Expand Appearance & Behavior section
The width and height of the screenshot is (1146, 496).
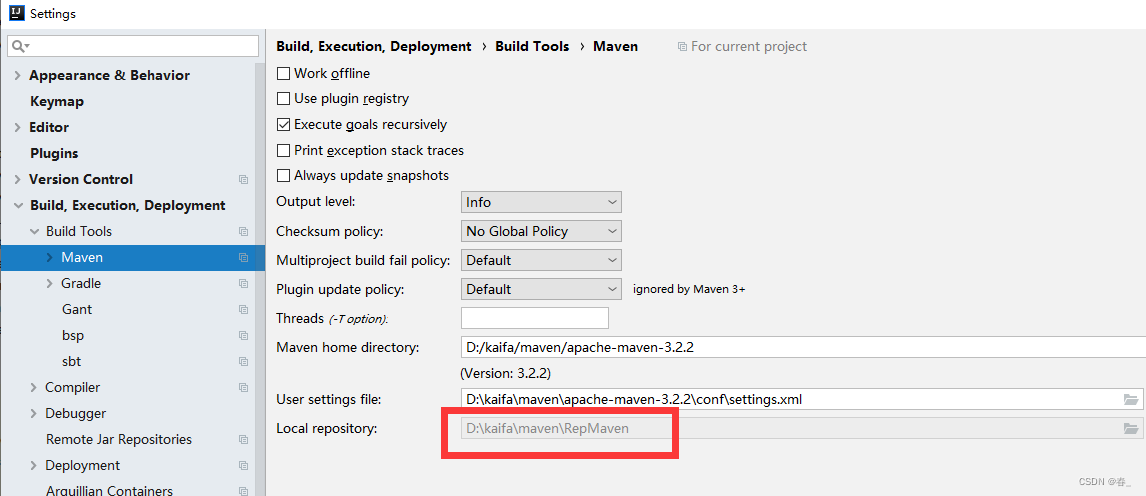coord(18,75)
